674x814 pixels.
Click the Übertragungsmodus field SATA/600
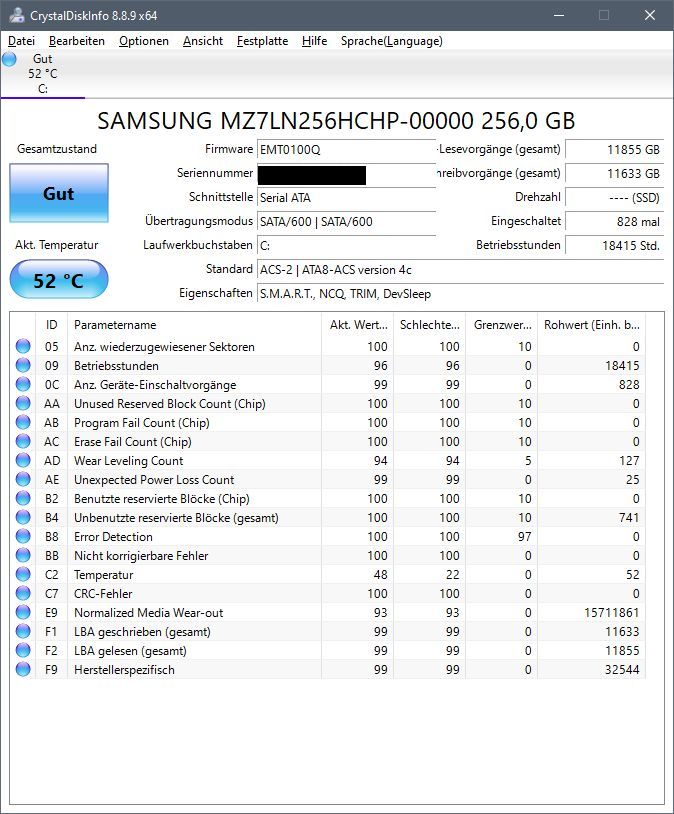tap(346, 222)
